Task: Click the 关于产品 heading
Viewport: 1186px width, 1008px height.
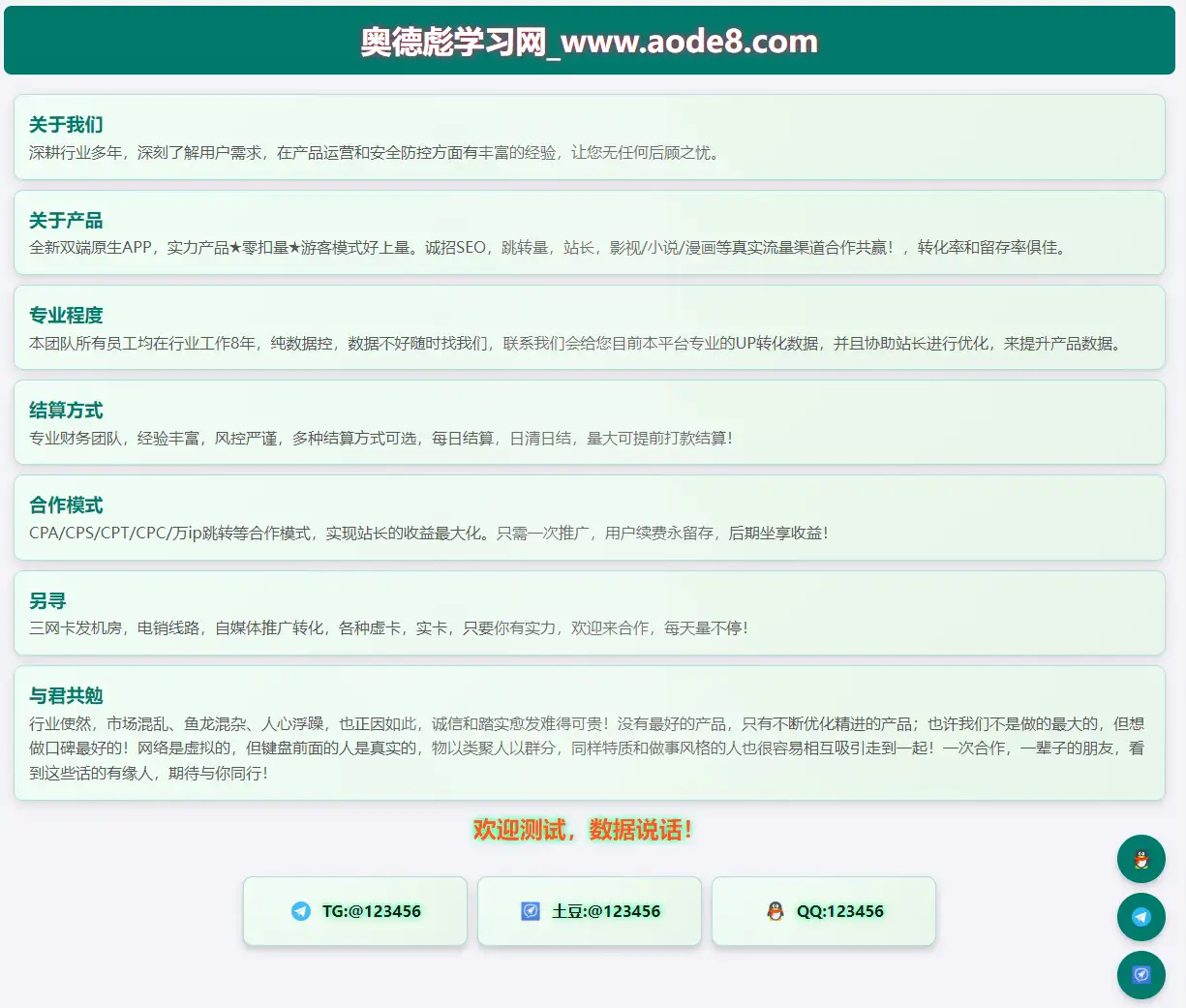Action: pyautogui.click(x=66, y=221)
